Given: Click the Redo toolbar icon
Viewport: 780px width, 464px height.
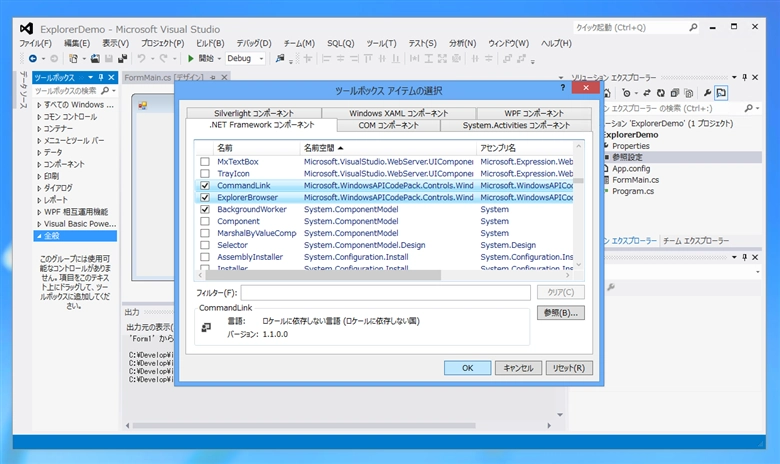Looking at the screenshot, I should click(x=163, y=59).
